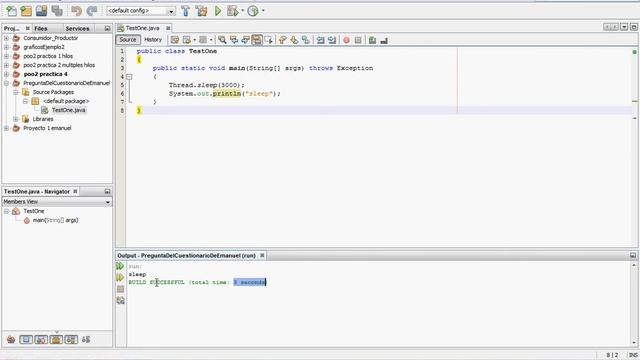640x360 pixels.
Task: Select TestOne.java Navigator tab
Action: coord(37,191)
